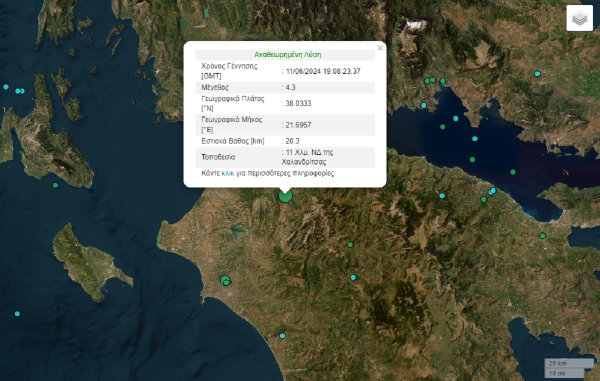This screenshot has width=600, height=381.
Task: Choose the cyan marker on the southern coast near the bottom edge
Action: click(x=282, y=336)
